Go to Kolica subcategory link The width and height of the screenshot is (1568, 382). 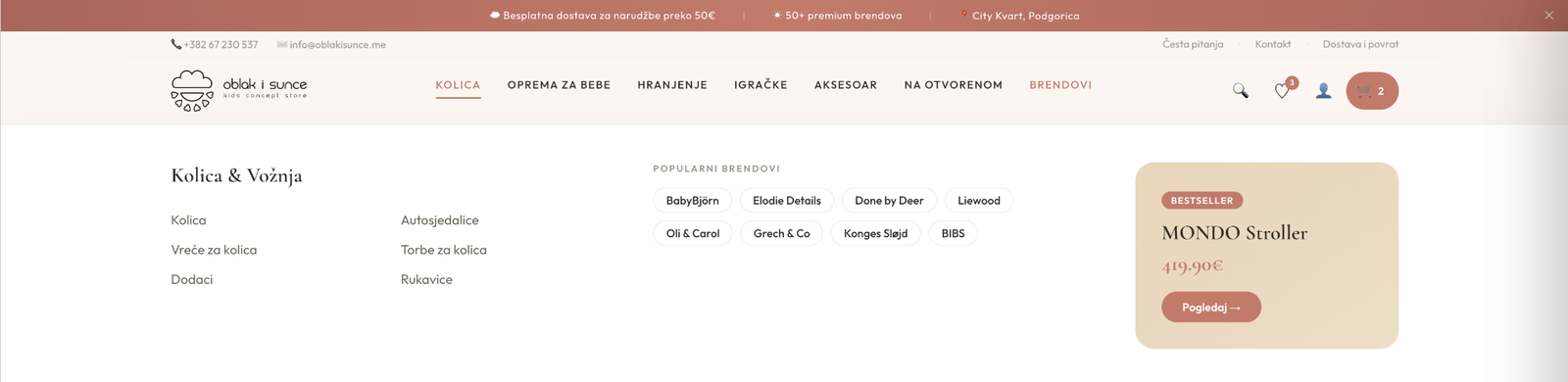(x=188, y=220)
